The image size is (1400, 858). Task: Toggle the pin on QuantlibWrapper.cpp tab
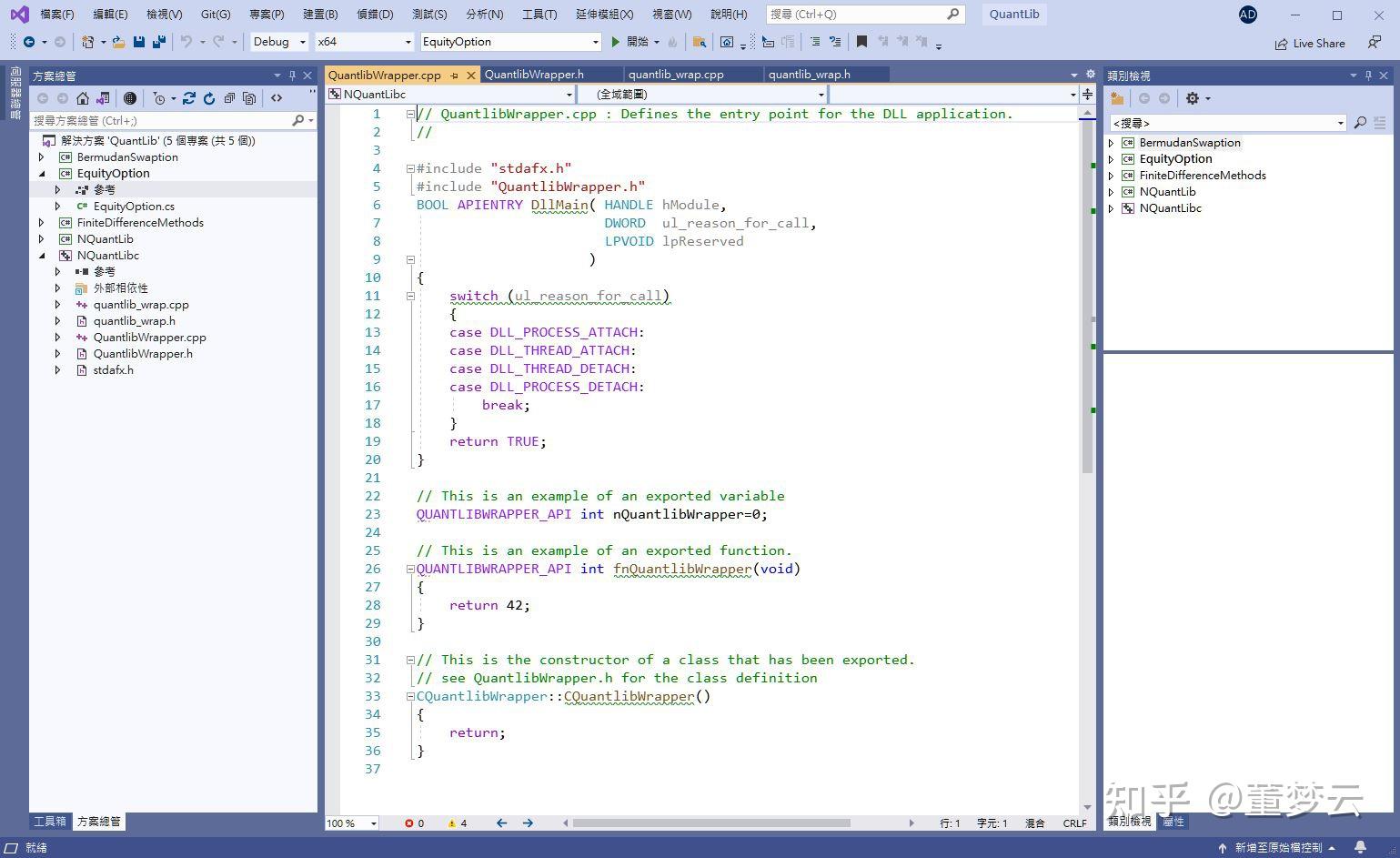click(454, 76)
